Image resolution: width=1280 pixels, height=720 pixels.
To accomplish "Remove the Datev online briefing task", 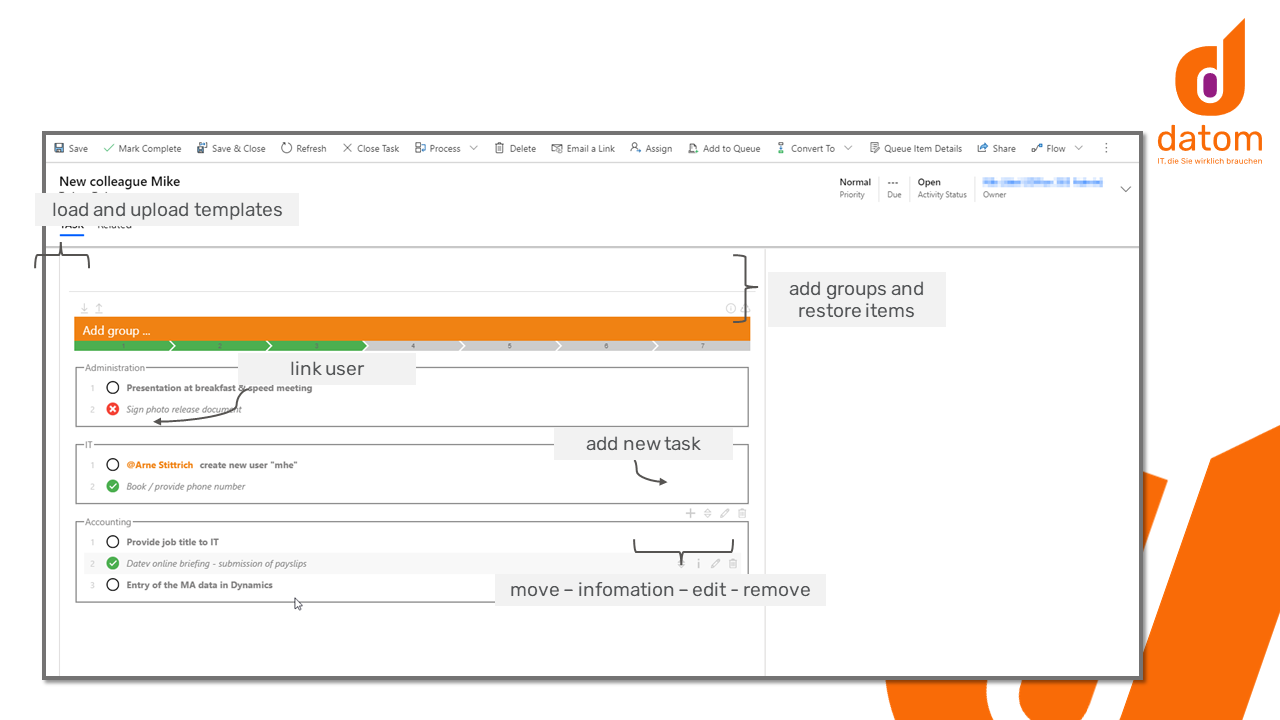I will pyautogui.click(x=733, y=564).
